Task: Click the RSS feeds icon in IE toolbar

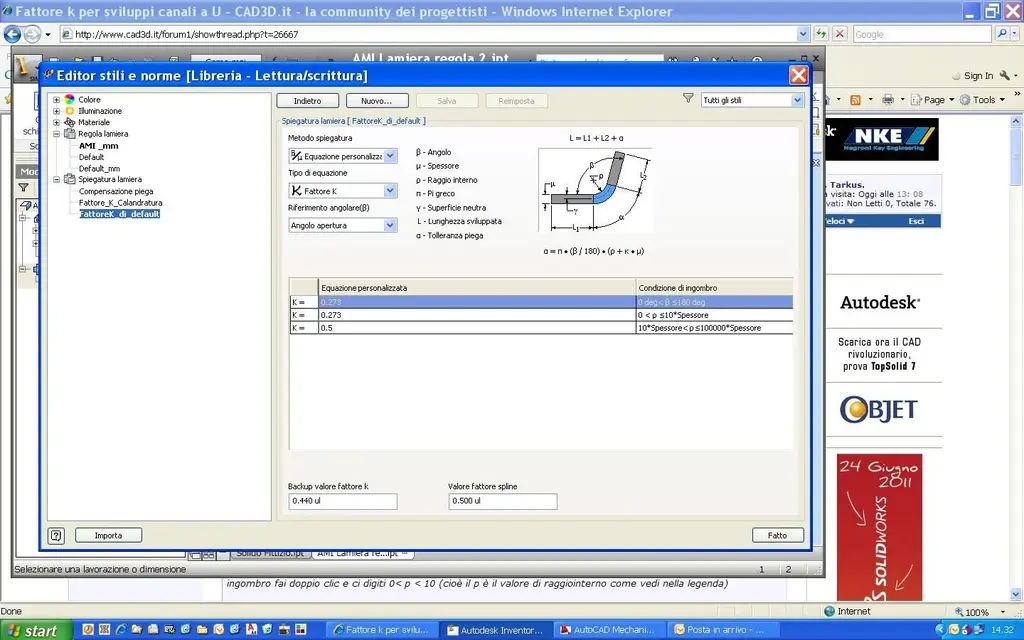Action: click(855, 100)
